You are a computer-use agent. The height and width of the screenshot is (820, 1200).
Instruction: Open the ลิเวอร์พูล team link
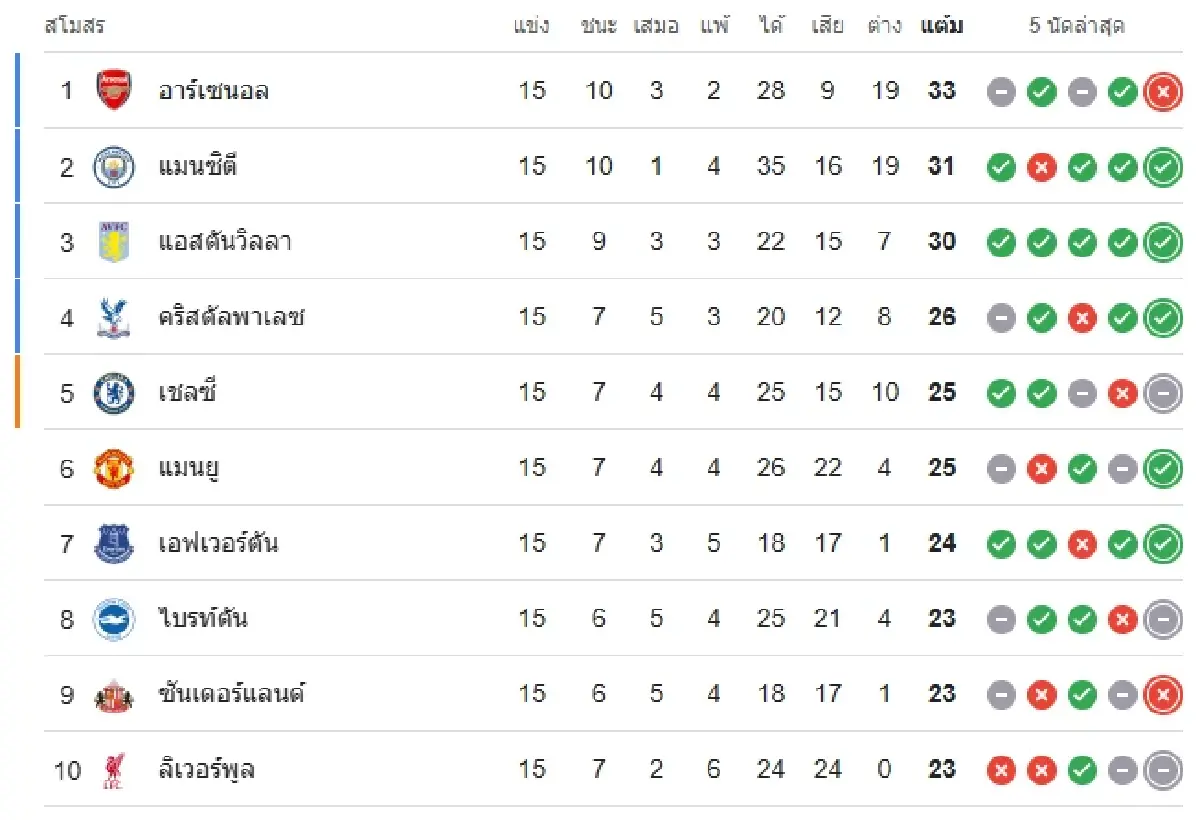206,770
